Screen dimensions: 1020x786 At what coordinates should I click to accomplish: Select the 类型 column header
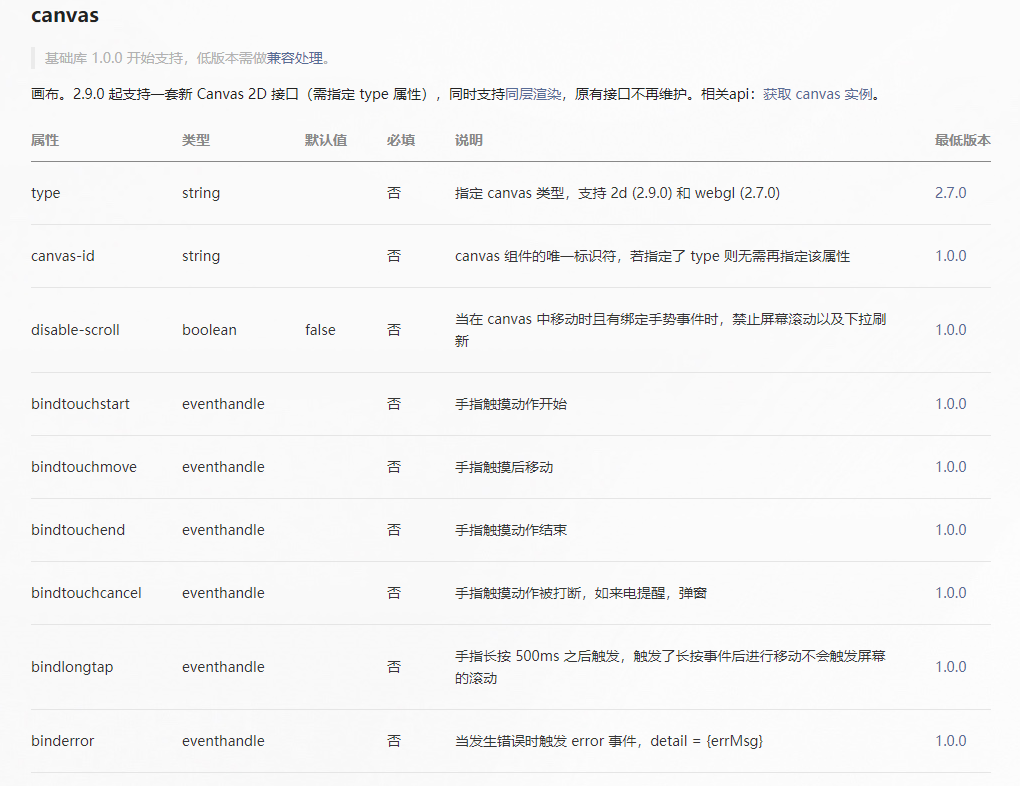pyautogui.click(x=193, y=140)
